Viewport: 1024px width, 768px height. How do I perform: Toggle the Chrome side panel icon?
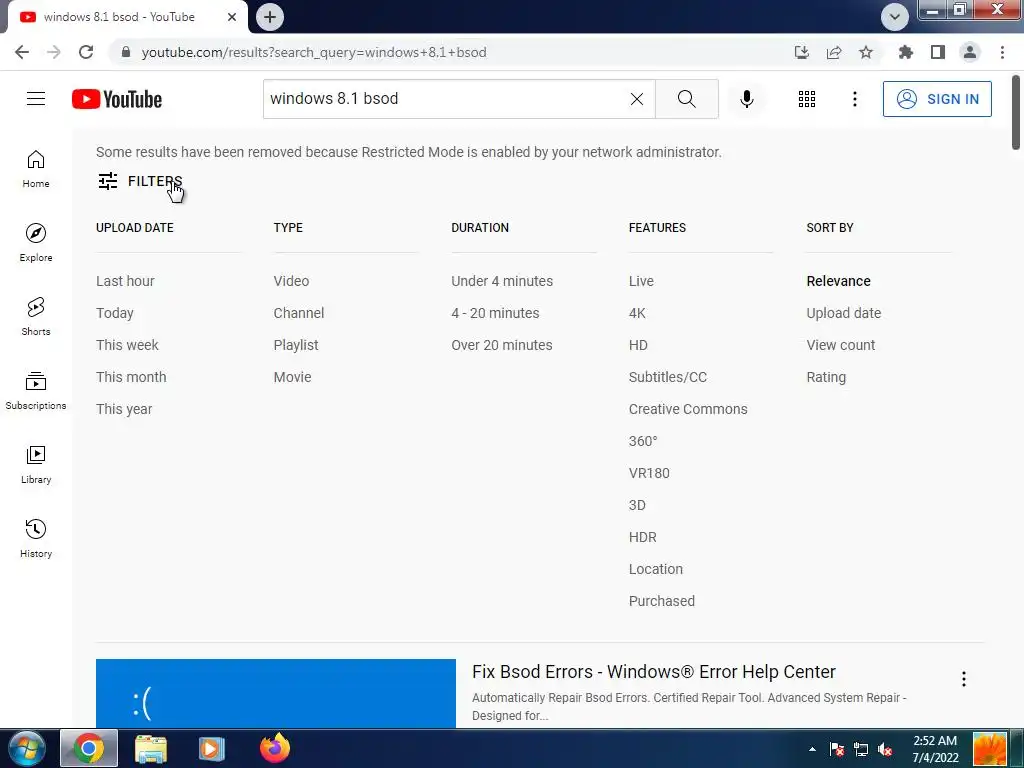(x=938, y=52)
